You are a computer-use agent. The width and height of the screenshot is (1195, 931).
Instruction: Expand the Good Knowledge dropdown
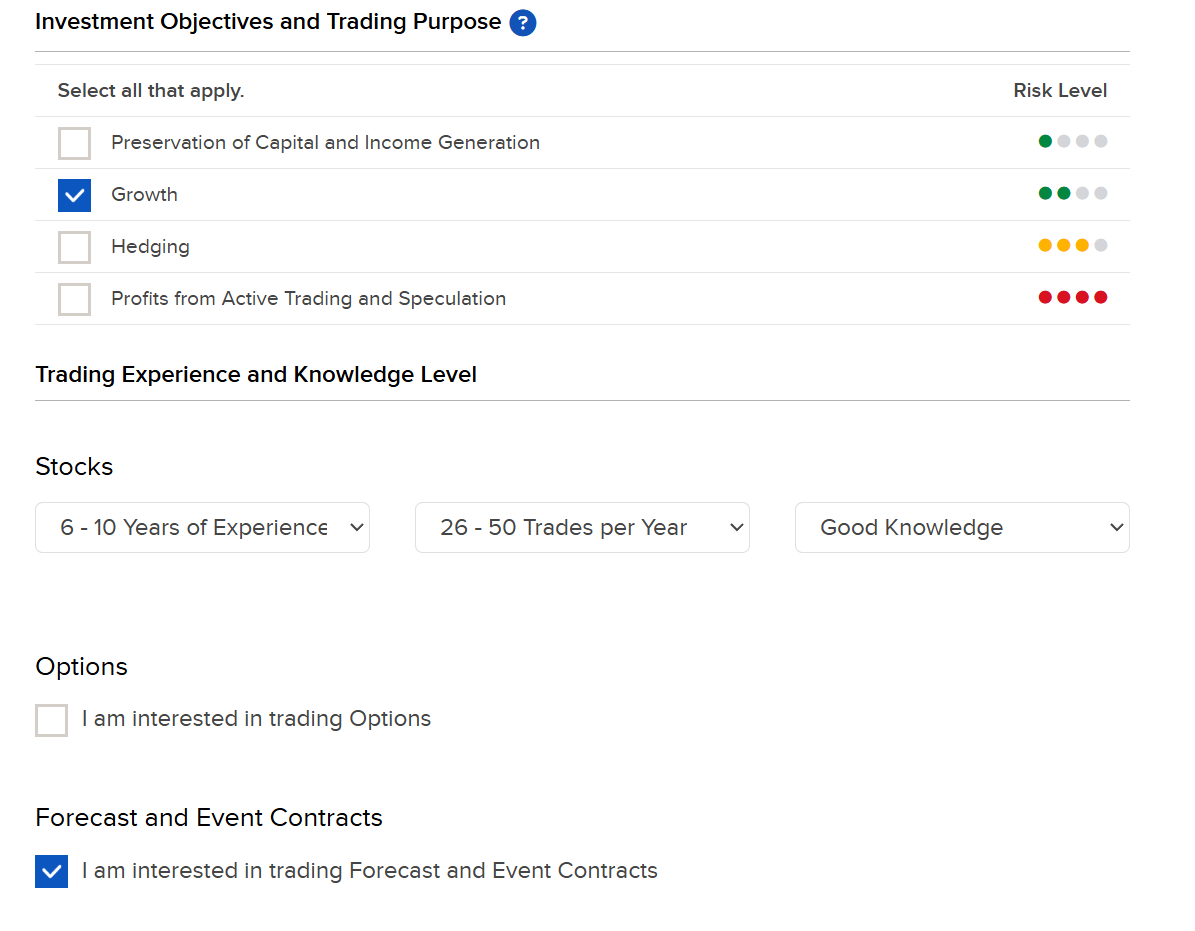[x=962, y=527]
